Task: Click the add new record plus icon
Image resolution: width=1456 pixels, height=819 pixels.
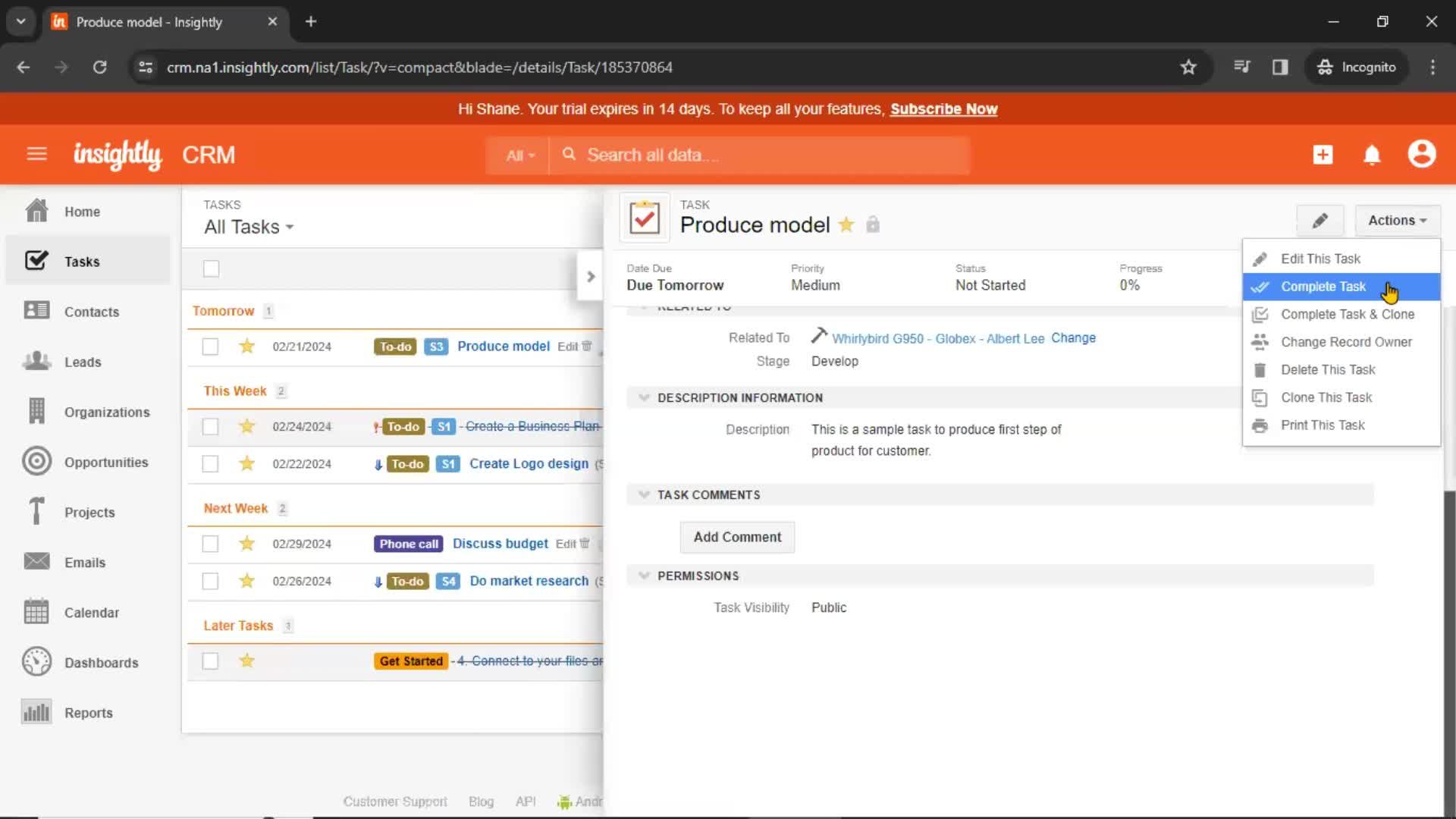Action: [1323, 155]
